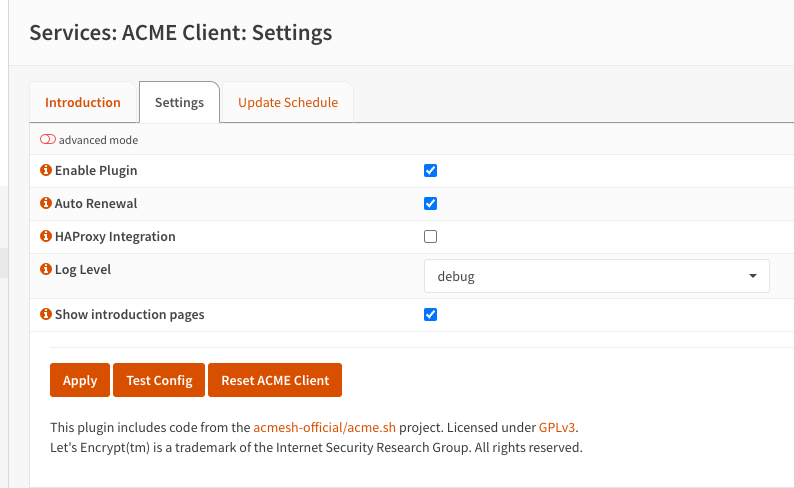Open the Log Level debug dropdown
The image size is (794, 488).
tap(597, 276)
